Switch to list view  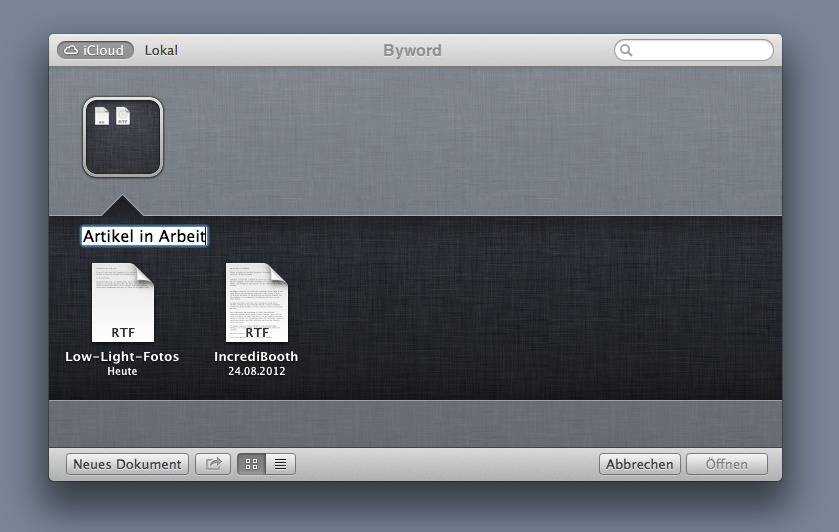point(280,464)
